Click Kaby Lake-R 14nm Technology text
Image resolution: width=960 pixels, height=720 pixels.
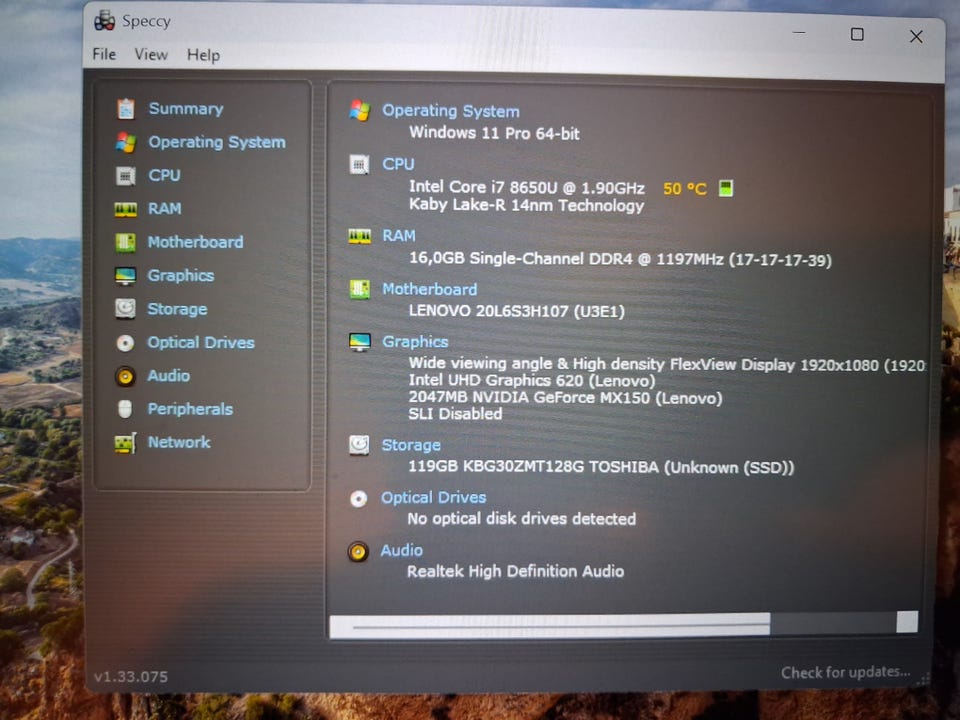[x=527, y=205]
